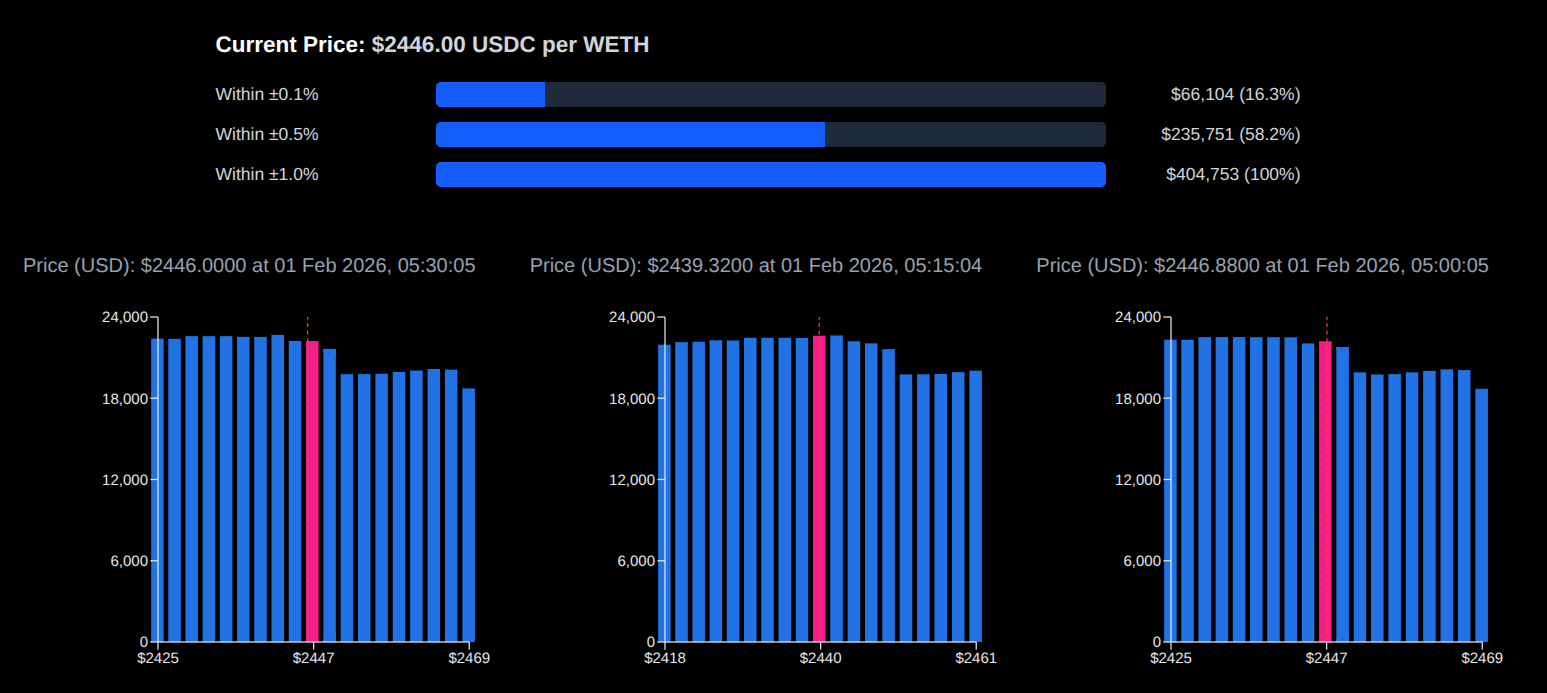
Task: Click the chart title timestamped 05:30:05
Action: tap(249, 266)
